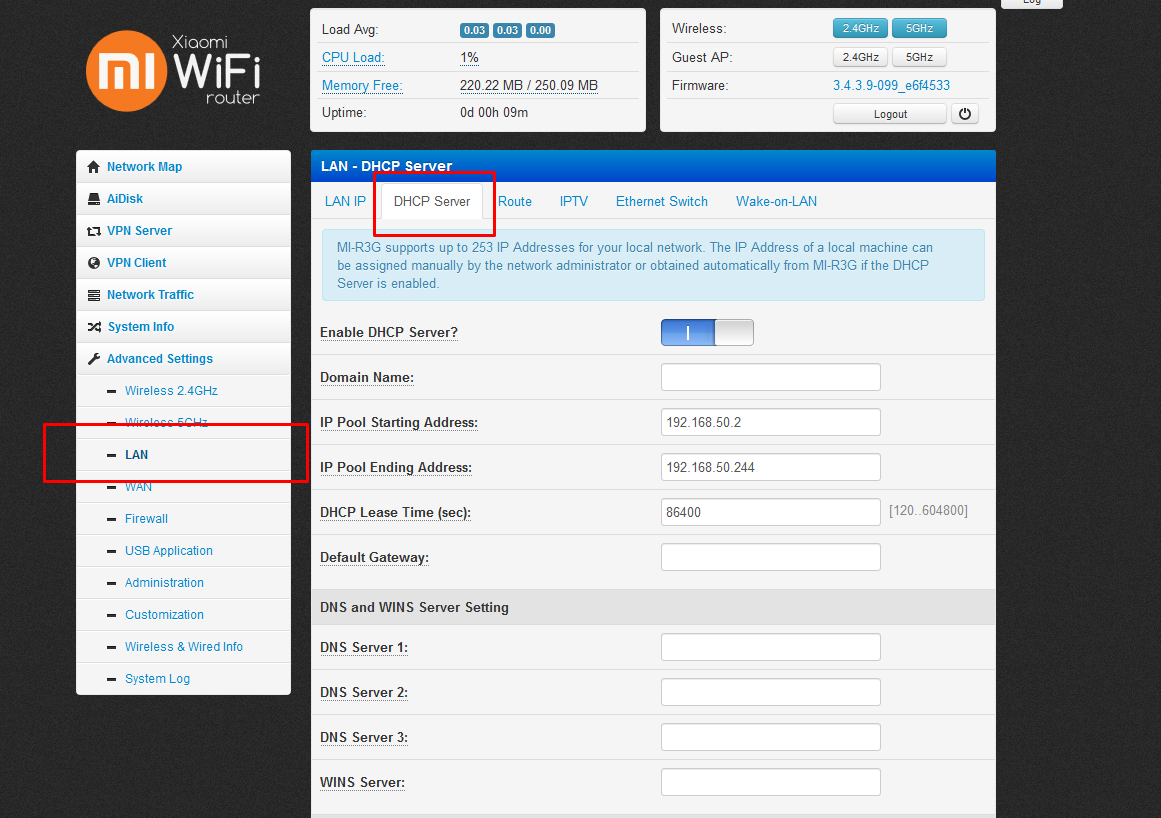Click the AiDisk drive icon
The width and height of the screenshot is (1161, 818).
click(94, 199)
